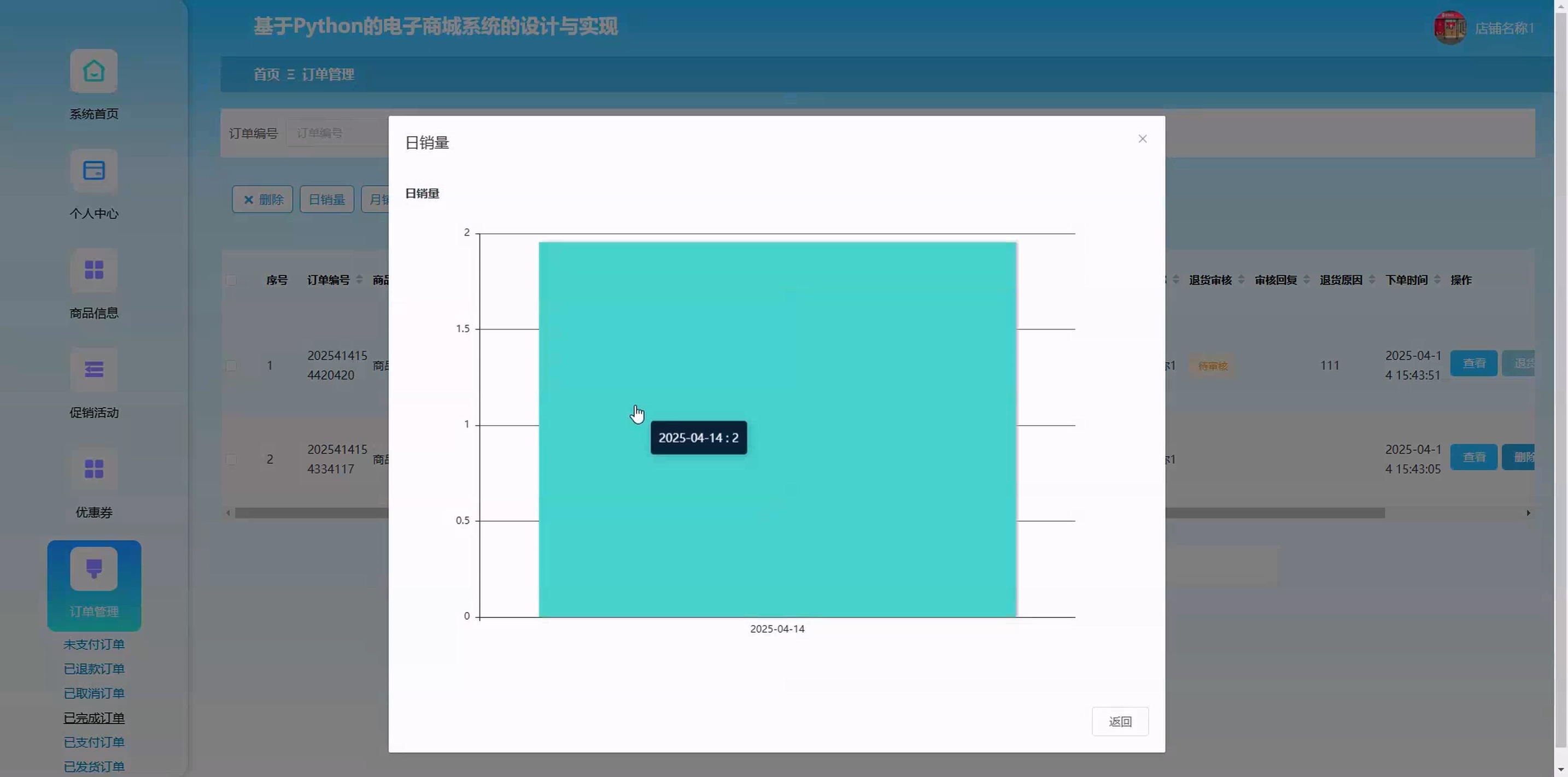This screenshot has height=777, width=1568.
Task: Tick the checkbox for order row 2
Action: [231, 460]
